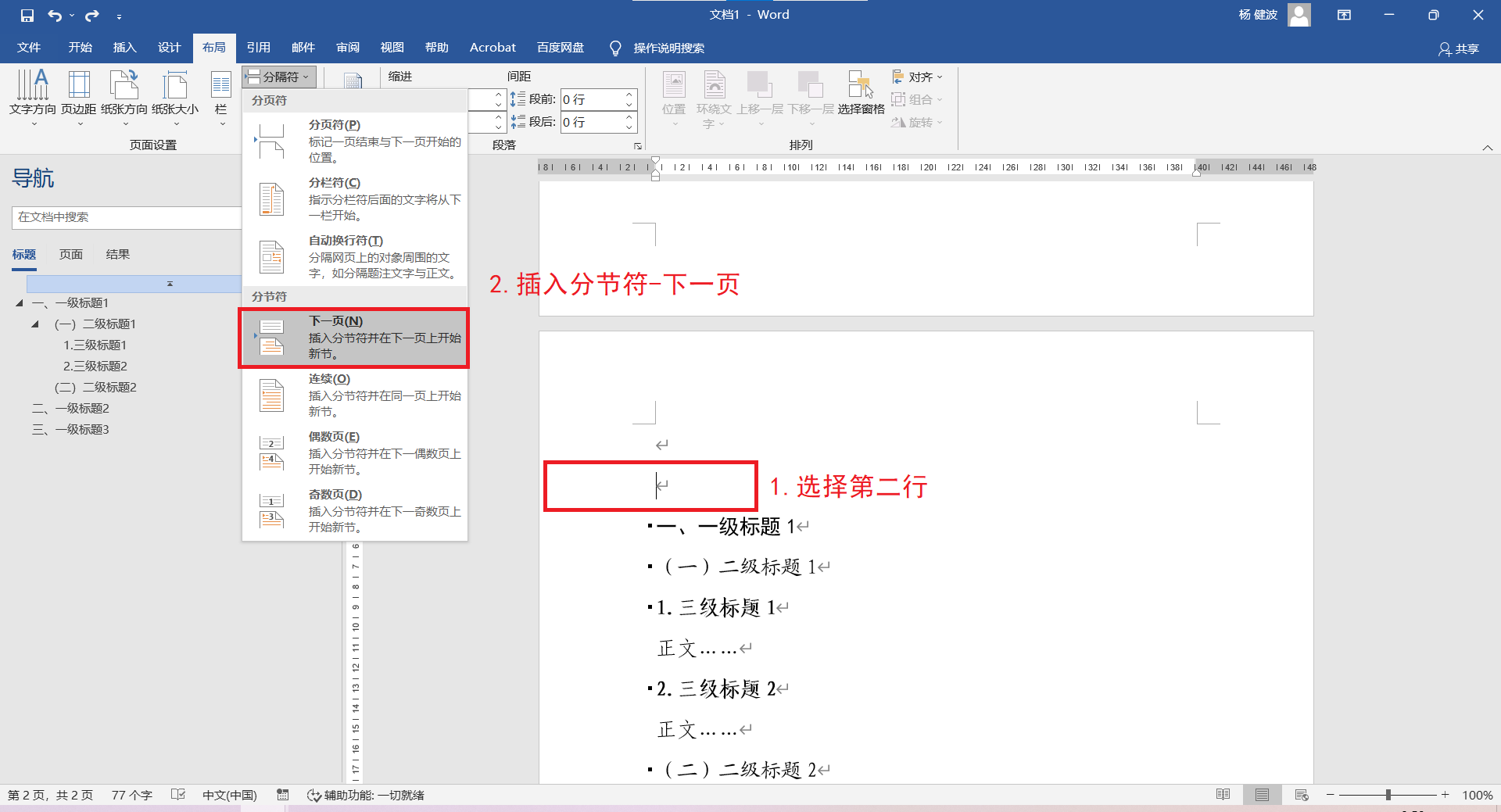Open Columns (栏) menu
The image size is (1501, 812).
221,98
